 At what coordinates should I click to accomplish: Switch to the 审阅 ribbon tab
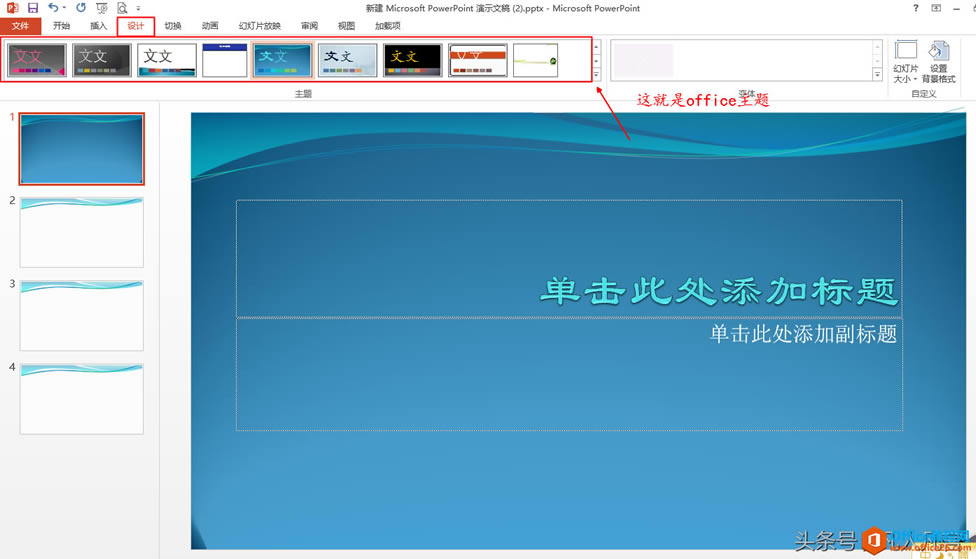(309, 26)
